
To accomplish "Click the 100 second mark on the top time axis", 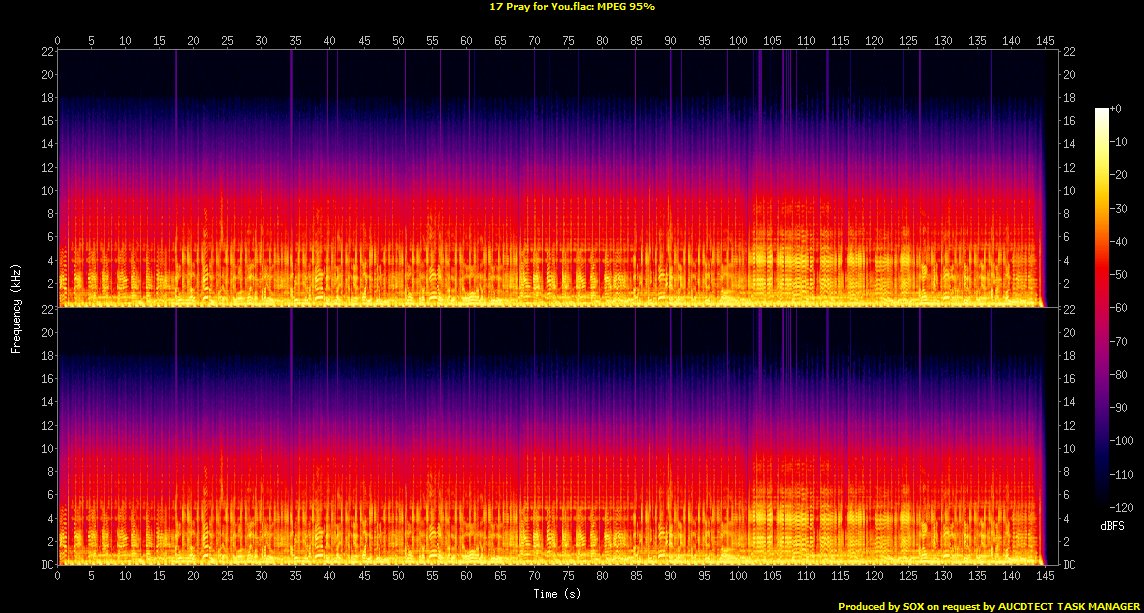I will (x=739, y=41).
